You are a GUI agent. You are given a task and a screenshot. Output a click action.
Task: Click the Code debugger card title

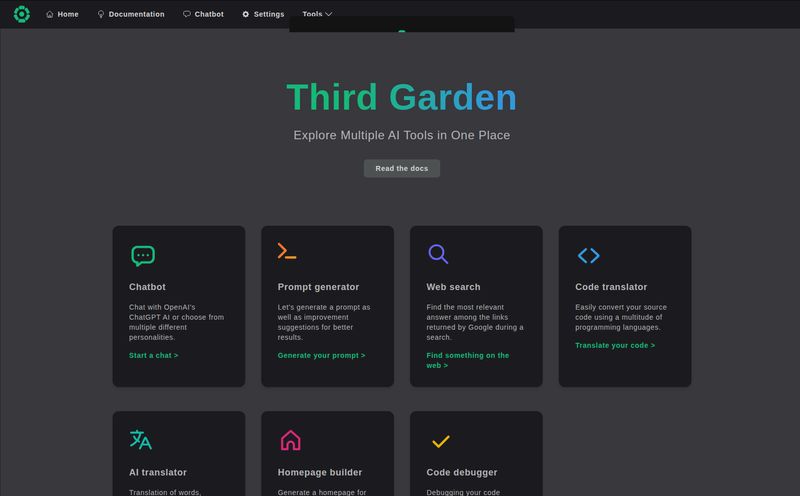(462, 473)
